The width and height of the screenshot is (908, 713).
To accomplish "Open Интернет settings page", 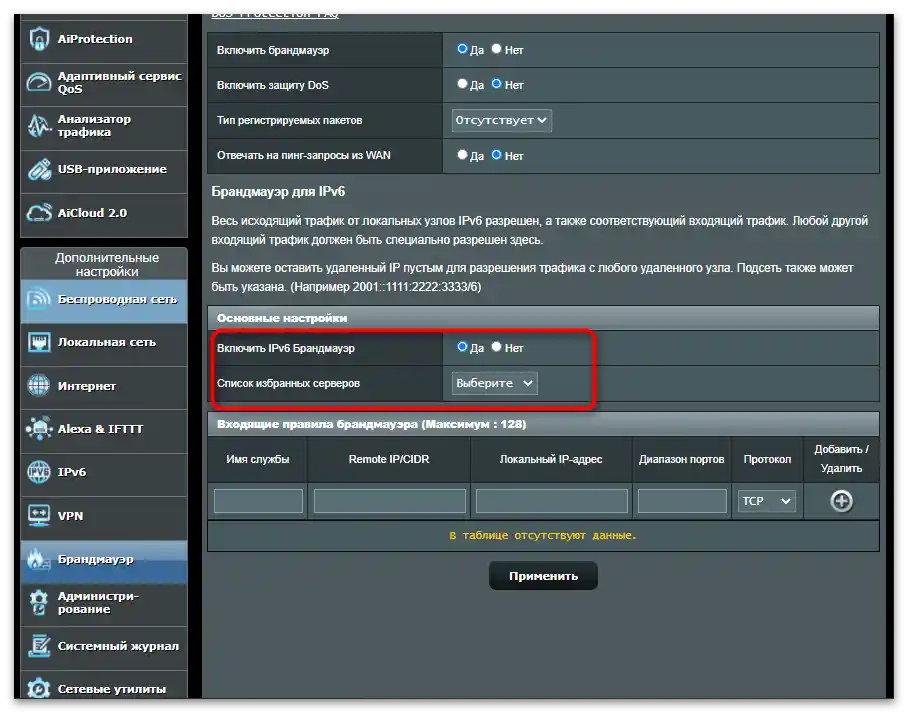I will pyautogui.click(x=104, y=386).
